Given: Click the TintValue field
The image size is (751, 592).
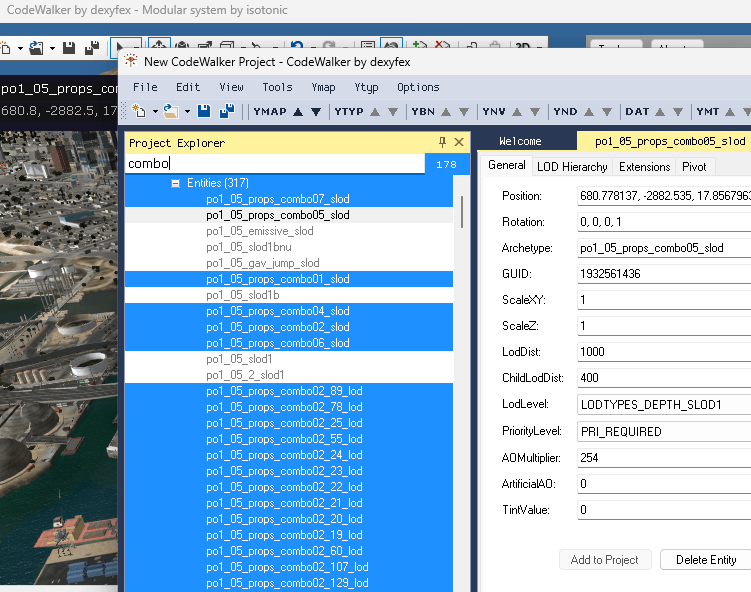Looking at the screenshot, I should (664, 510).
